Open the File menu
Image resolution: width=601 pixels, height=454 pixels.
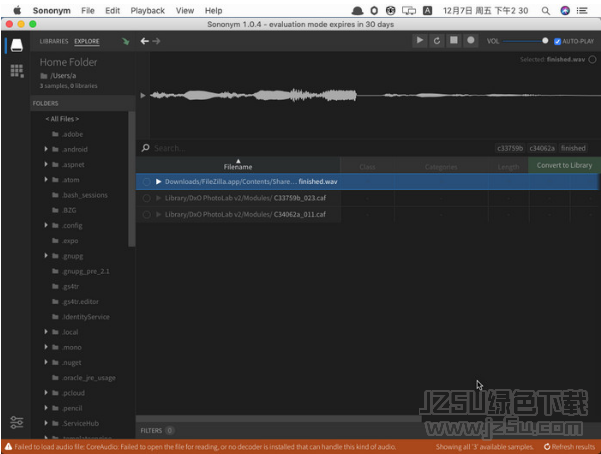(x=88, y=11)
